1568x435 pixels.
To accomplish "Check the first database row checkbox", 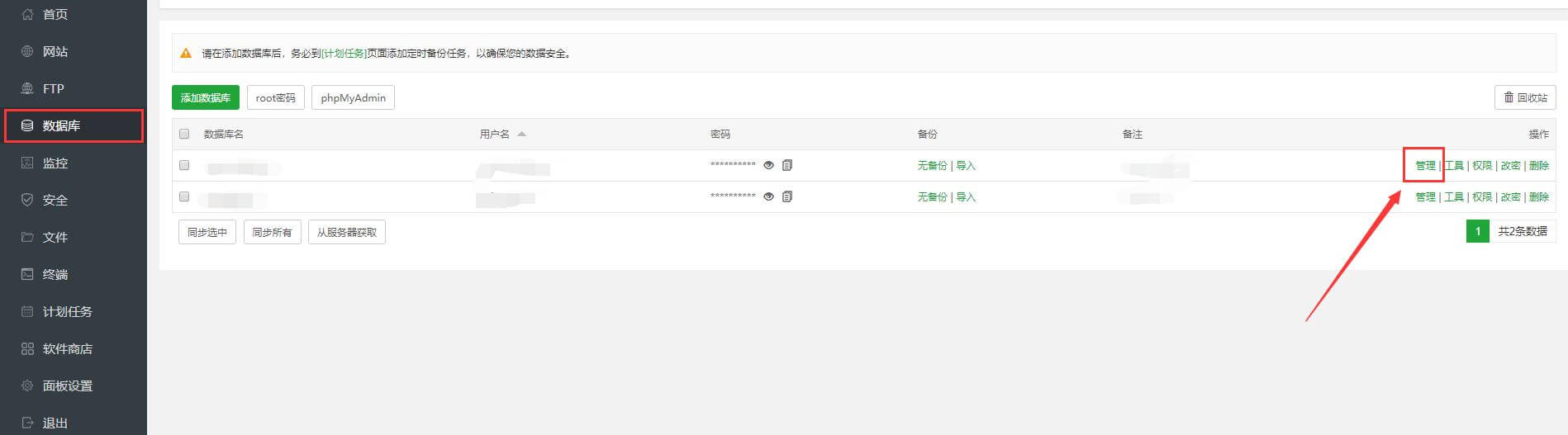I will pos(184,165).
